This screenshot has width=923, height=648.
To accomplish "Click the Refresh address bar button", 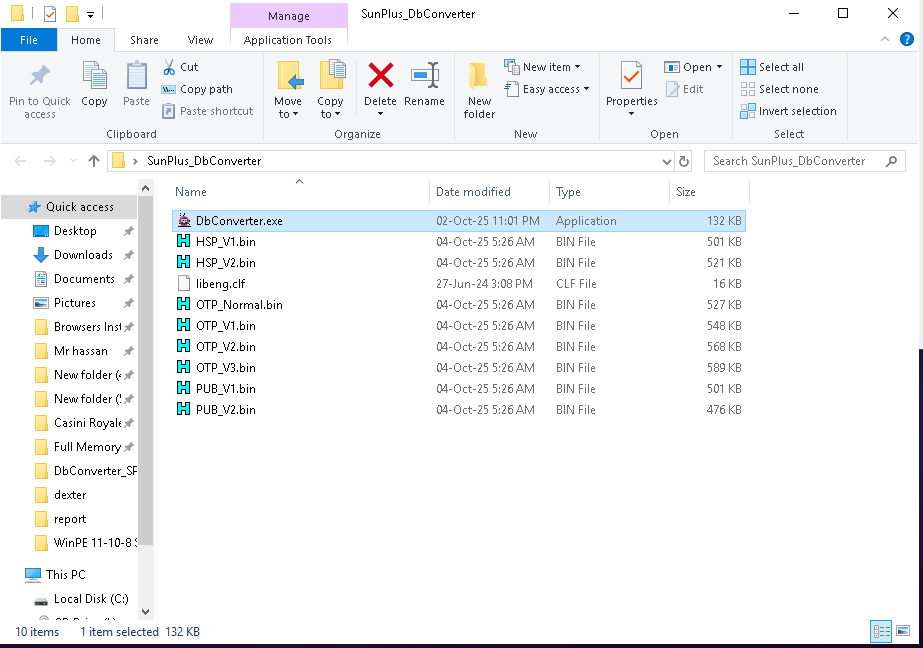I will (683, 161).
